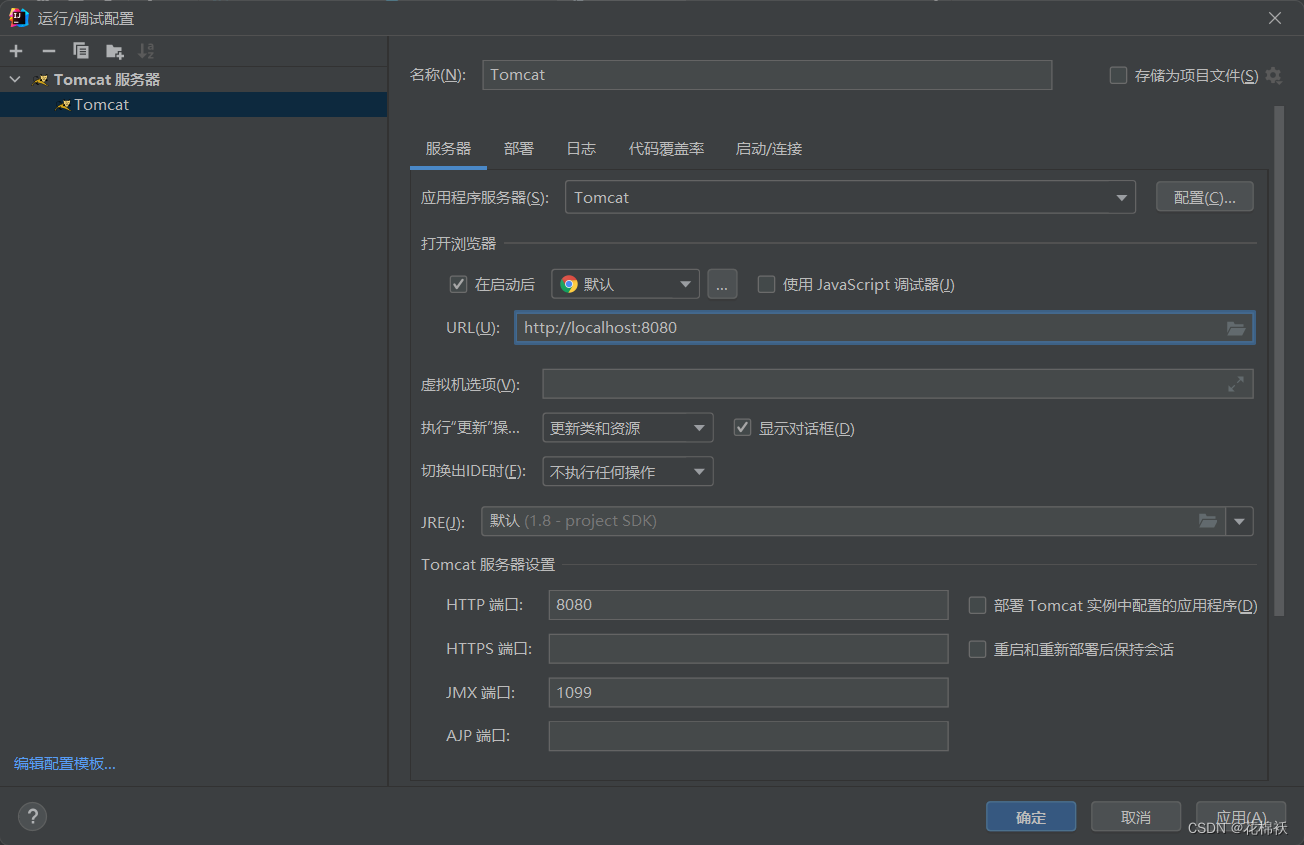
Task: Toggle open browser after launch checkbox
Action: [x=458, y=284]
